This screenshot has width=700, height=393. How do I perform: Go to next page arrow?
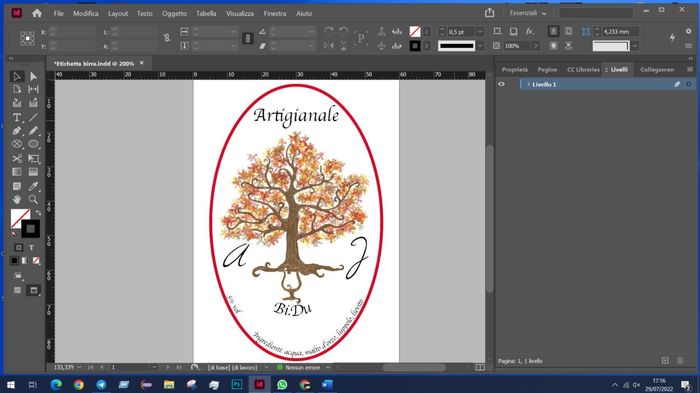tap(168, 367)
